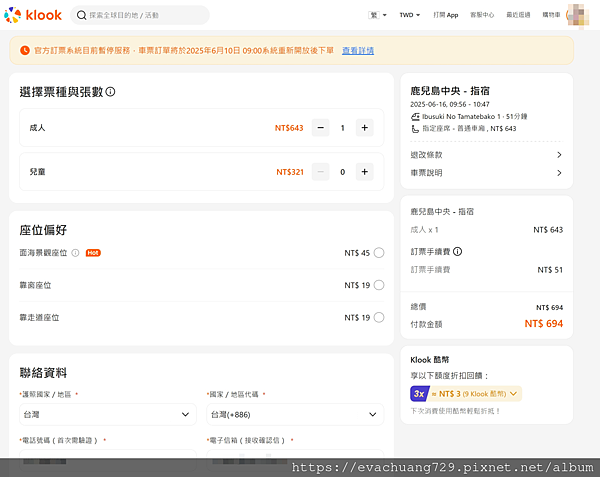Click the date 2025-06-16, 09:56 - 10:47
The height and width of the screenshot is (477, 600).
point(450,104)
